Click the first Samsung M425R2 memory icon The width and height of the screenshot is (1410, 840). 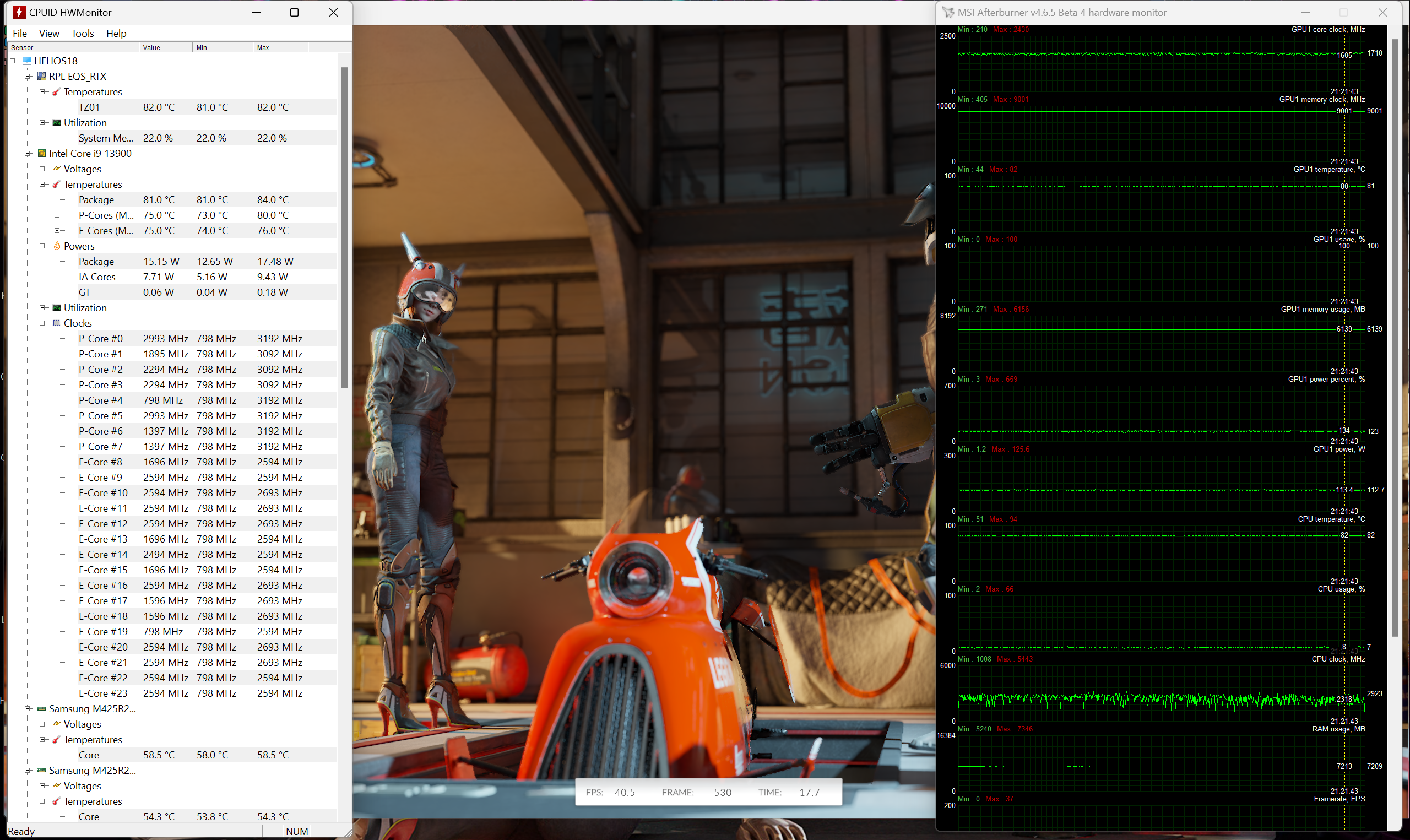pyautogui.click(x=41, y=709)
